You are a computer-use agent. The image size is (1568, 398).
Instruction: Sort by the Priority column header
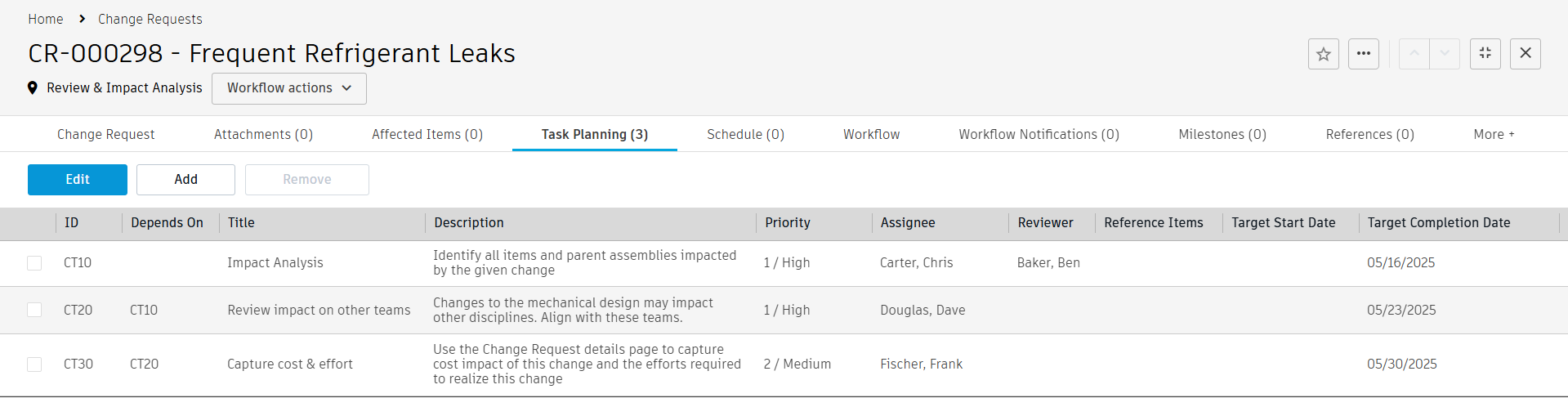788,223
